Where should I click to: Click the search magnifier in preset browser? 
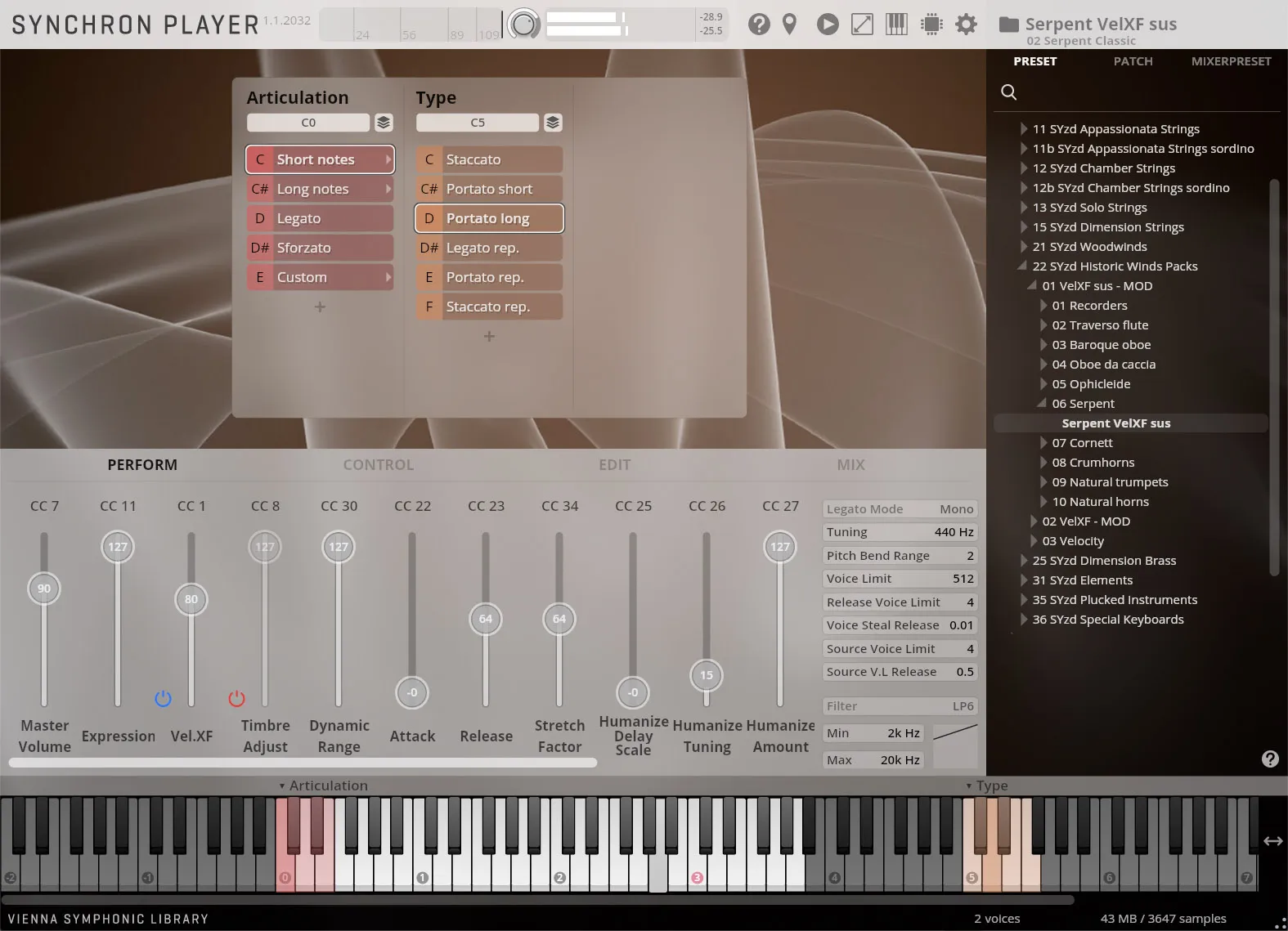pyautogui.click(x=1009, y=92)
